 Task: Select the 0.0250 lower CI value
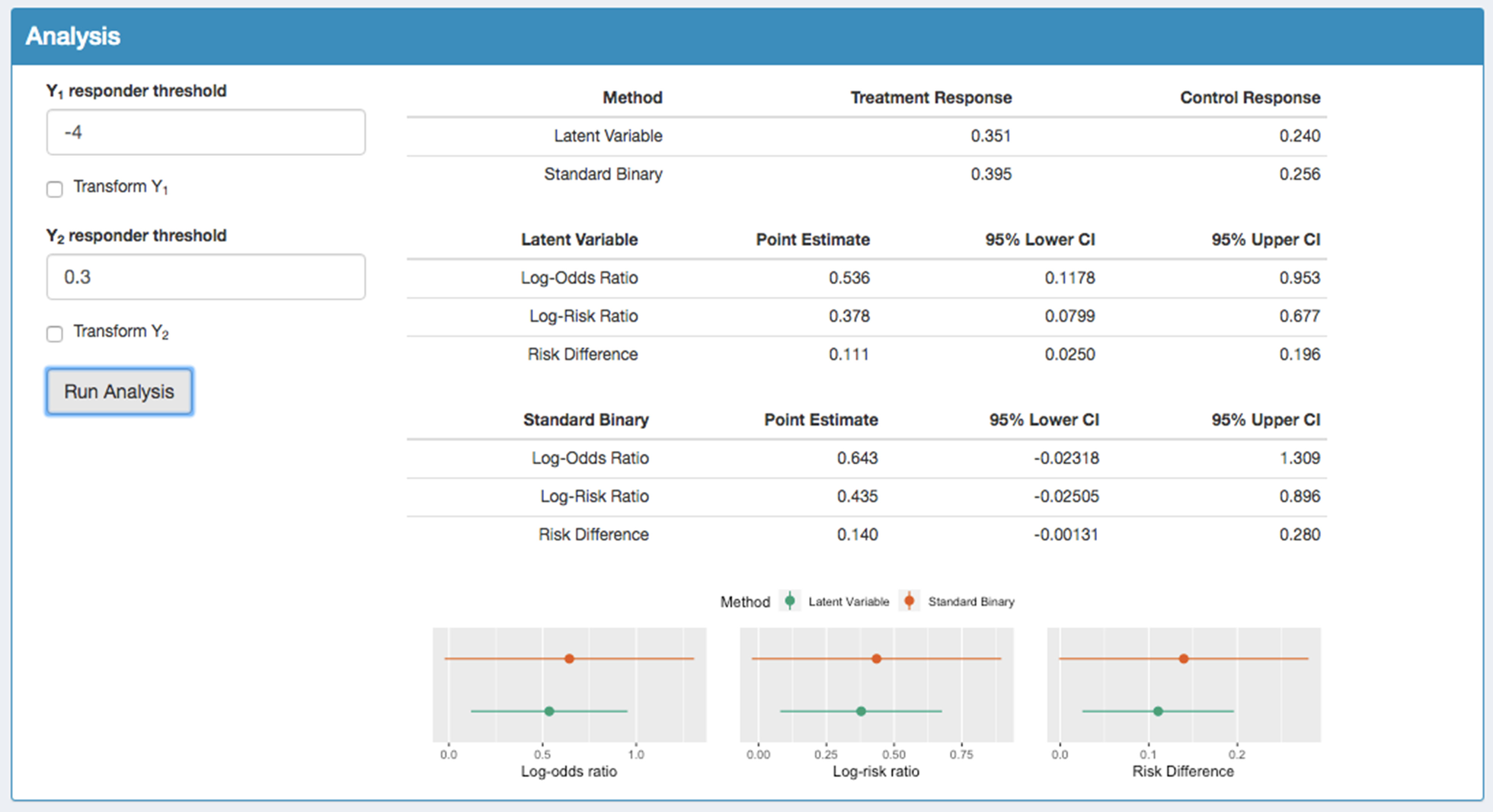pyautogui.click(x=1069, y=354)
